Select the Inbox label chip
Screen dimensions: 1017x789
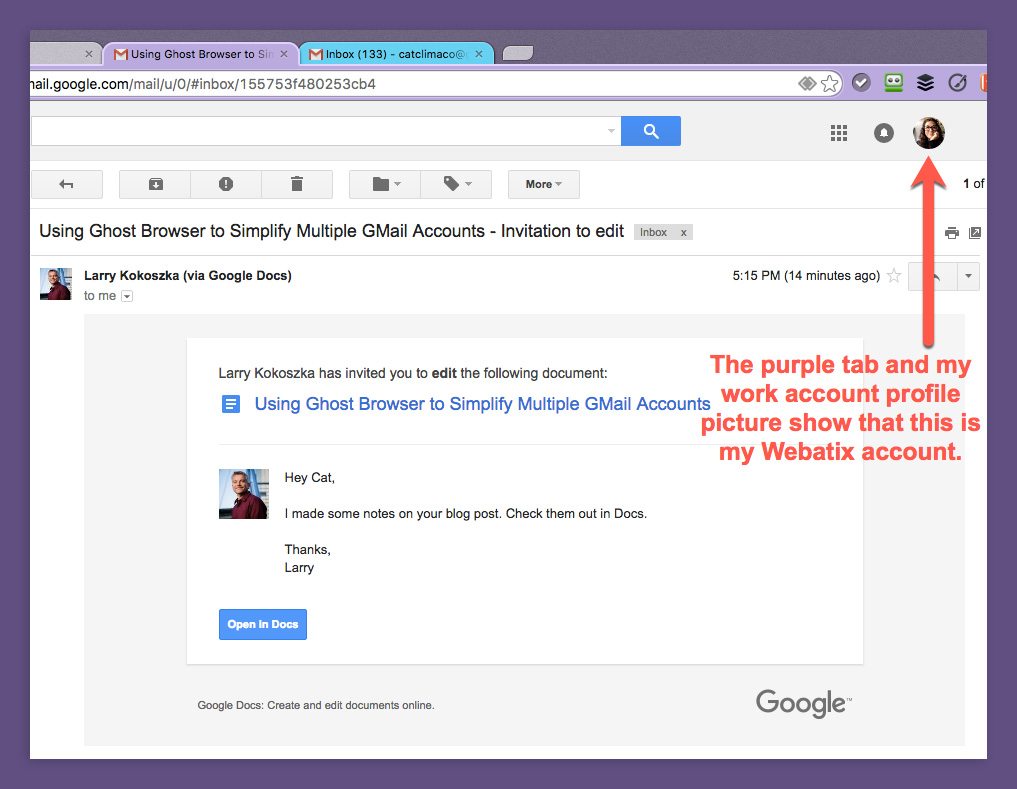653,232
